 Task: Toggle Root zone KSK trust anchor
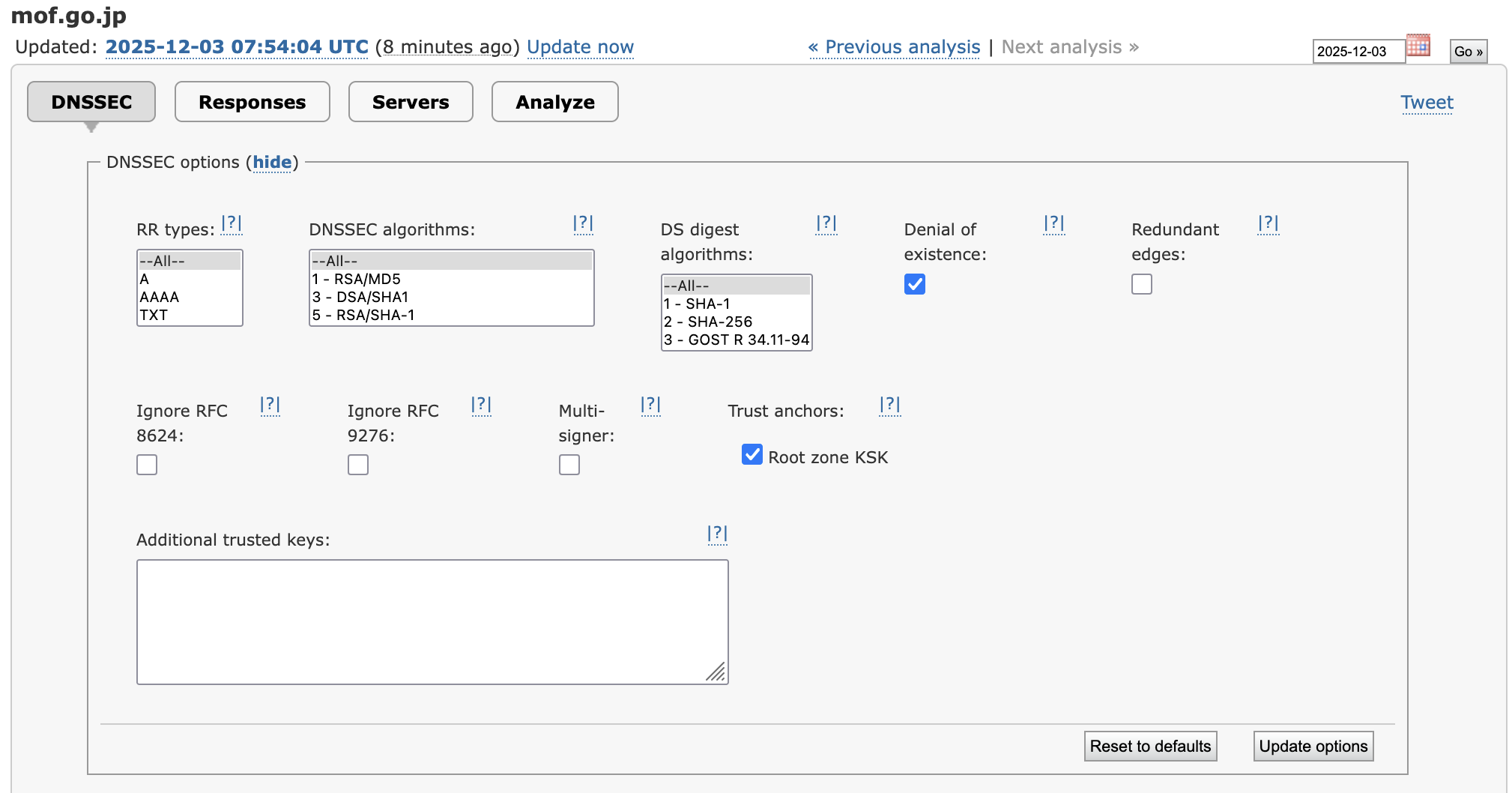[x=752, y=455]
